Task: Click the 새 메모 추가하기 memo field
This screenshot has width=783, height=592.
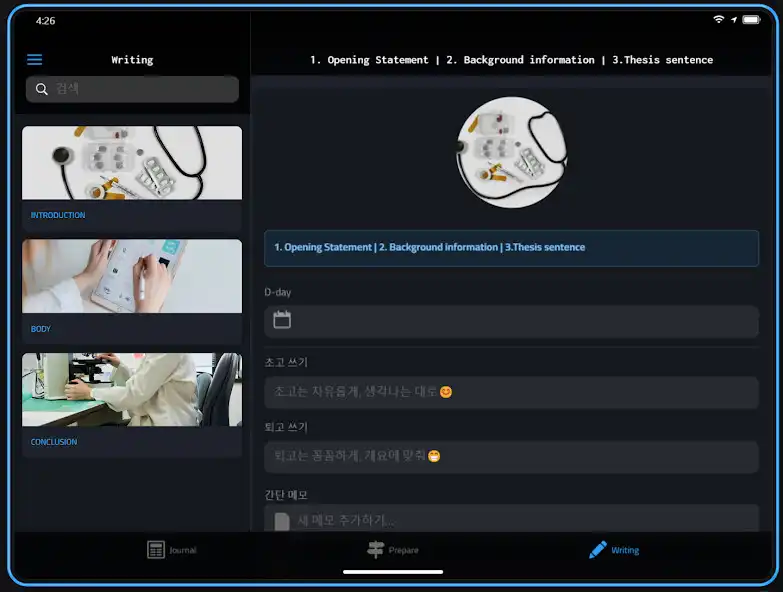Action: pos(511,519)
